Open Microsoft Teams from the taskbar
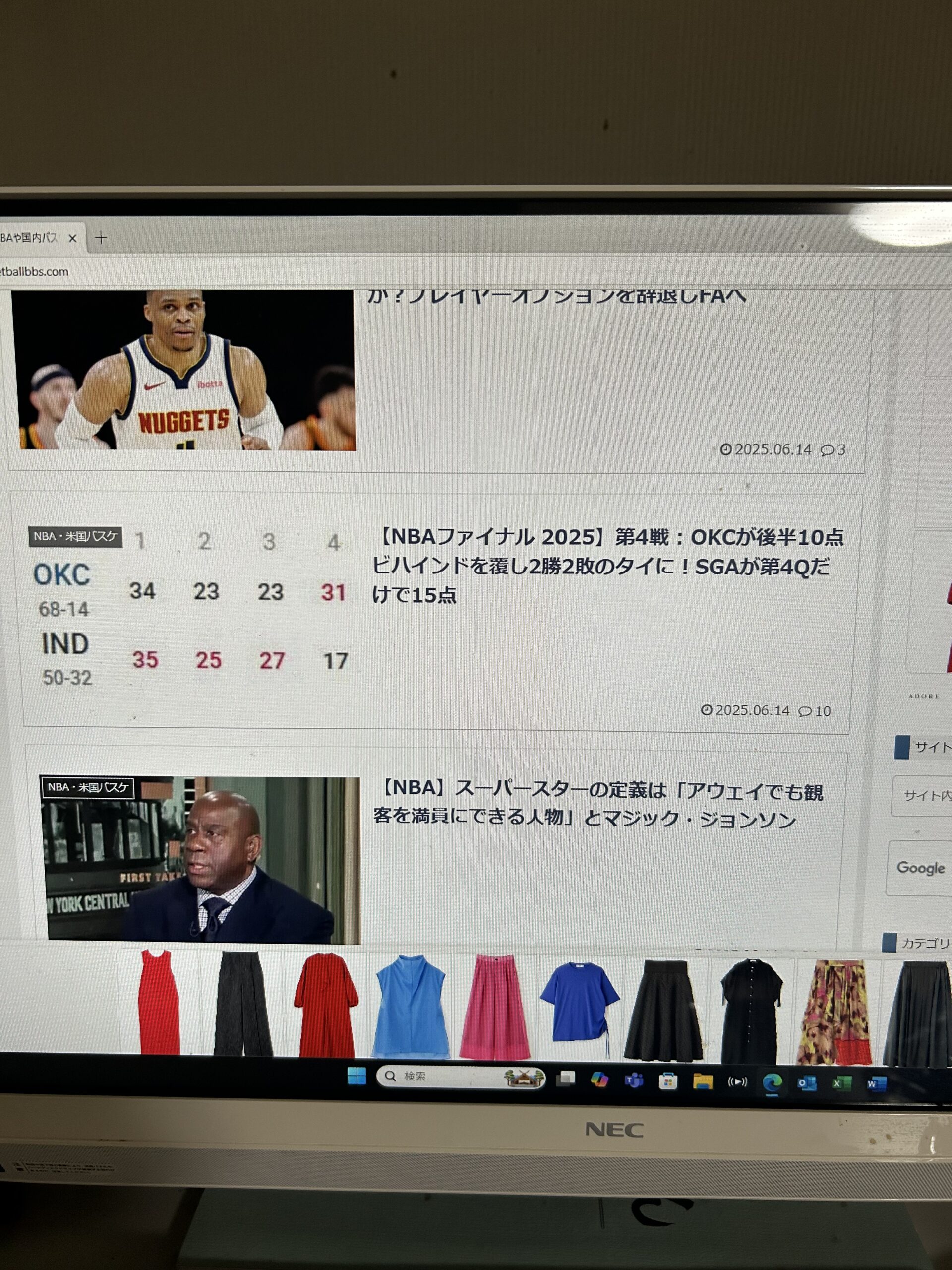Viewport: 952px width, 1270px height. [x=634, y=1080]
